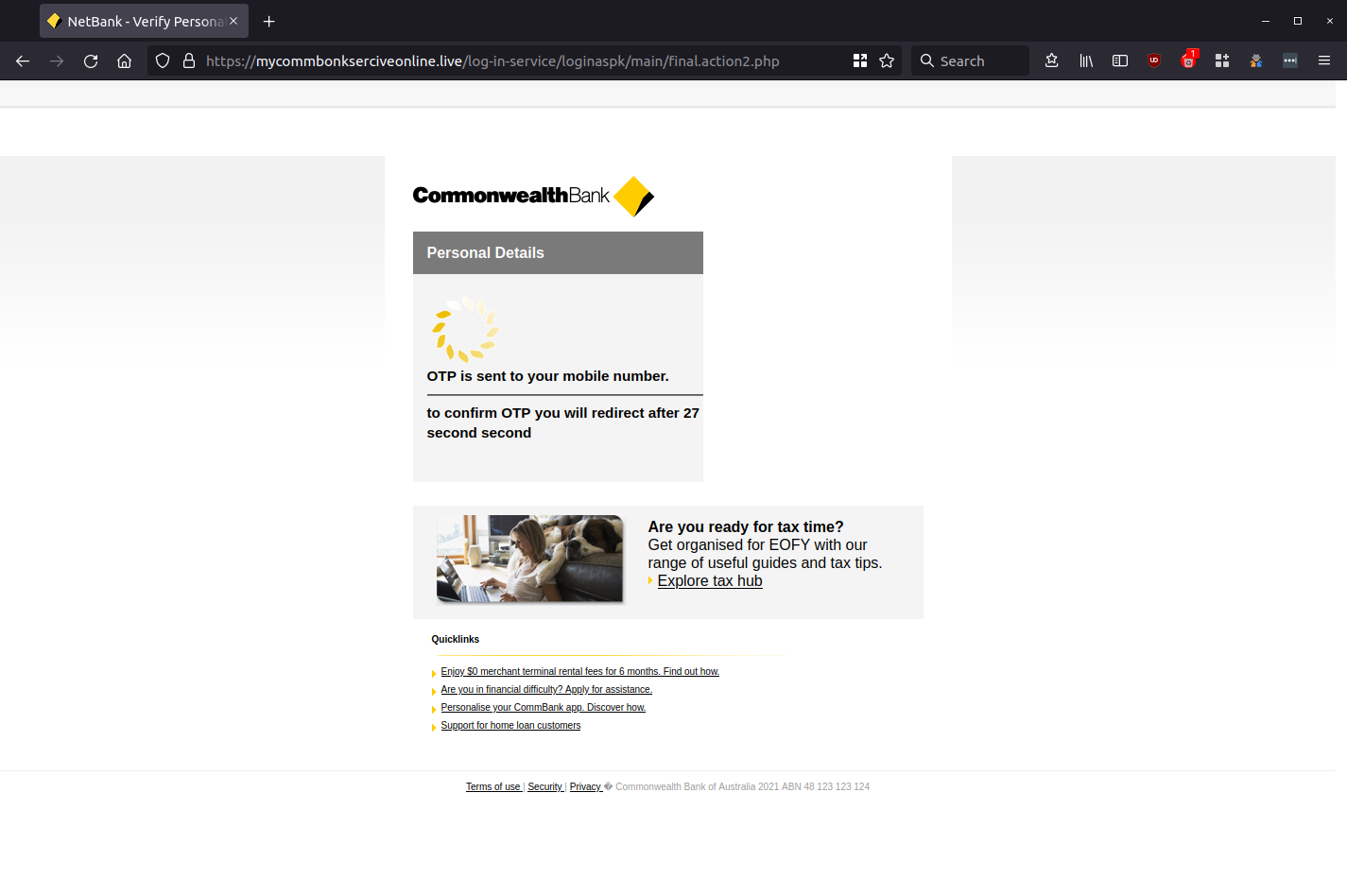The image size is (1347, 896).
Task: Close the NetBank tab
Action: (233, 21)
